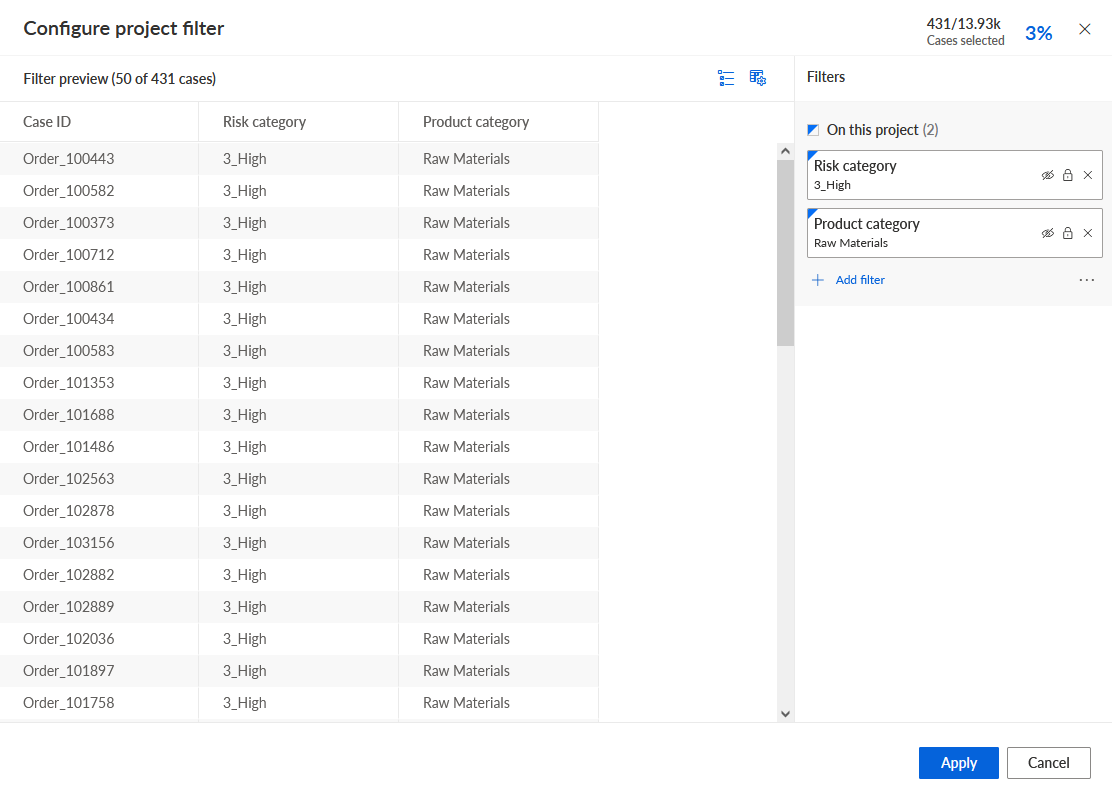
Task: Switch to the list view icon
Action: (x=725, y=78)
